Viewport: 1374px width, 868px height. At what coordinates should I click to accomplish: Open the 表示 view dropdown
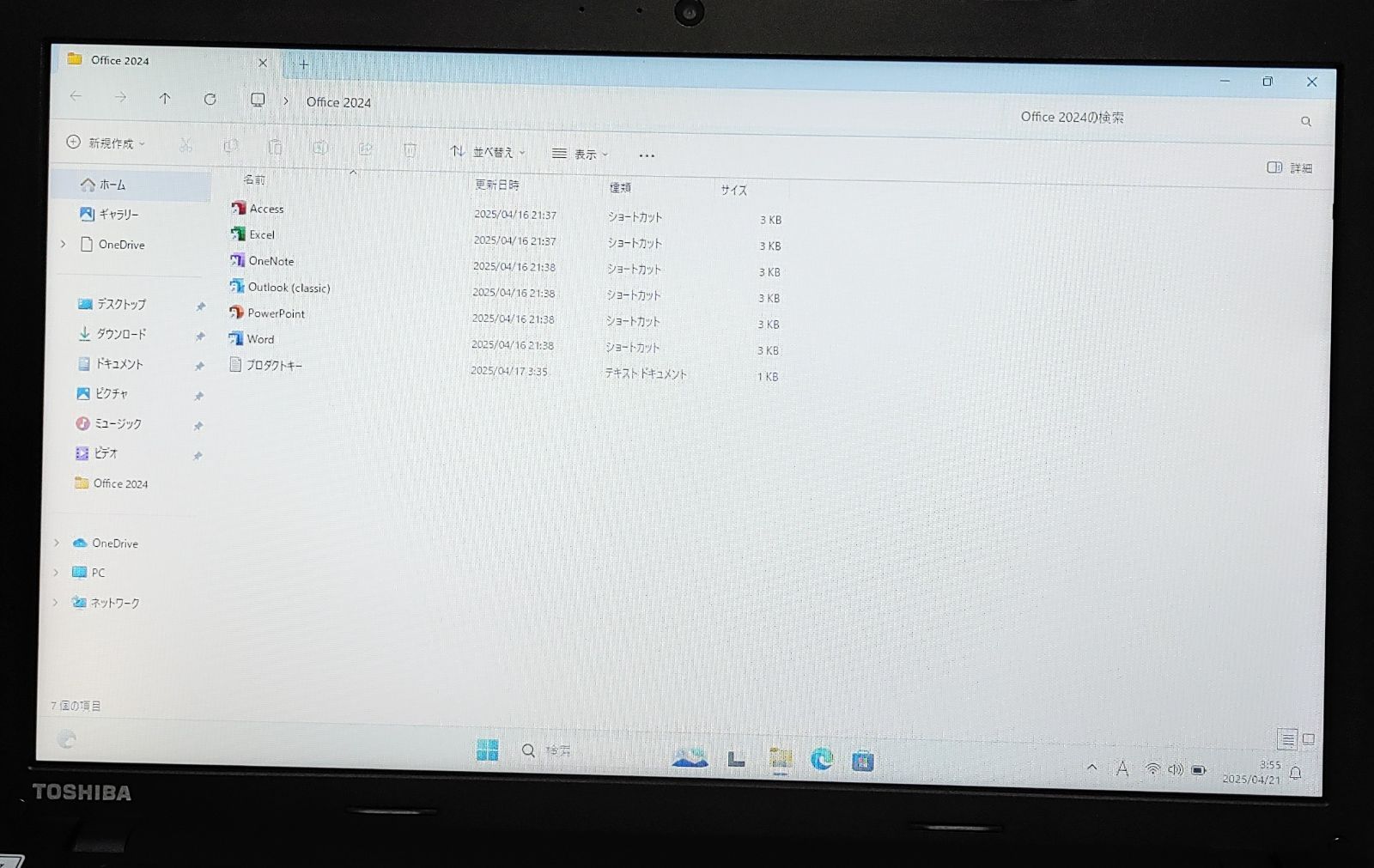pos(581,155)
